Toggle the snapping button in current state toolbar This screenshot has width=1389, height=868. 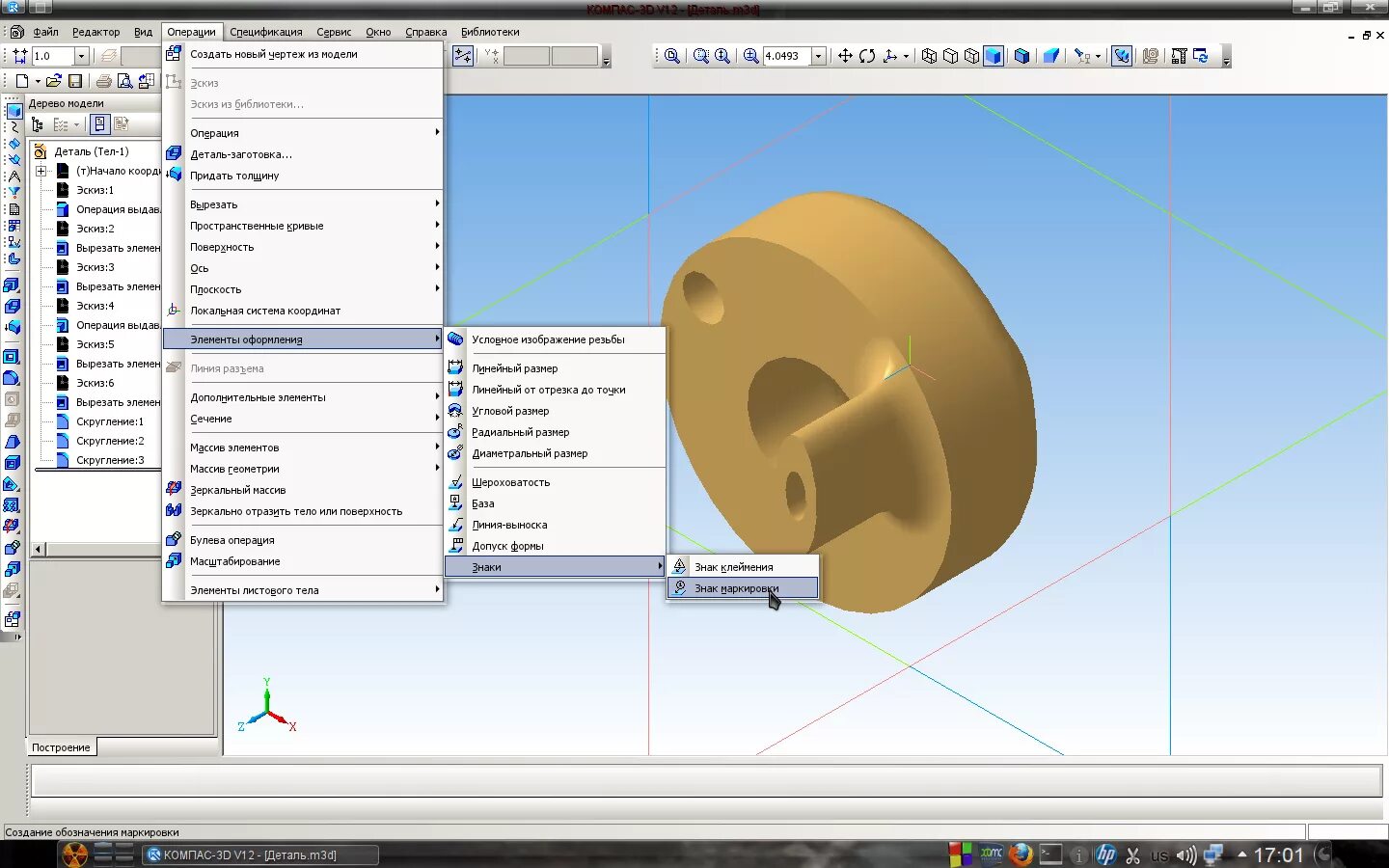pos(463,56)
